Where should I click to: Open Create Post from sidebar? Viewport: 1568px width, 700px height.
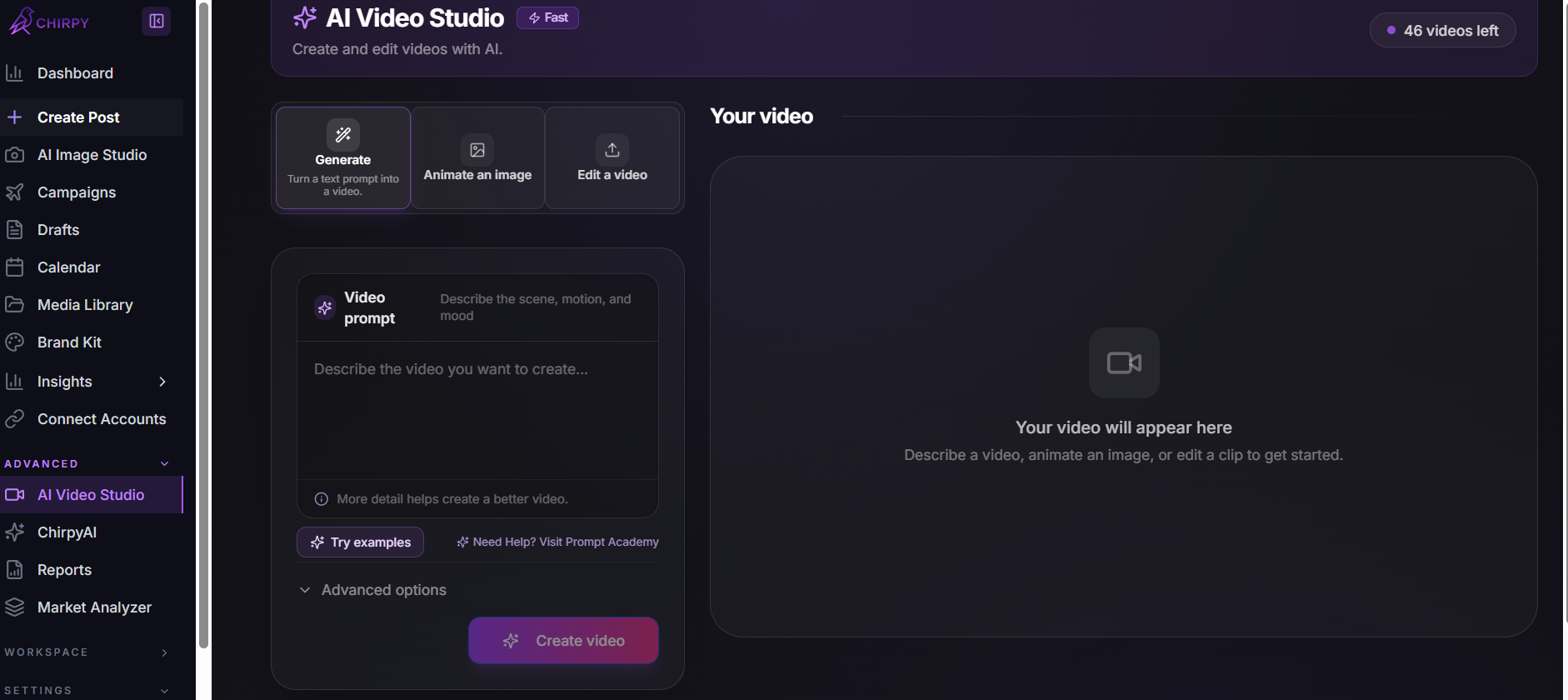[92, 117]
